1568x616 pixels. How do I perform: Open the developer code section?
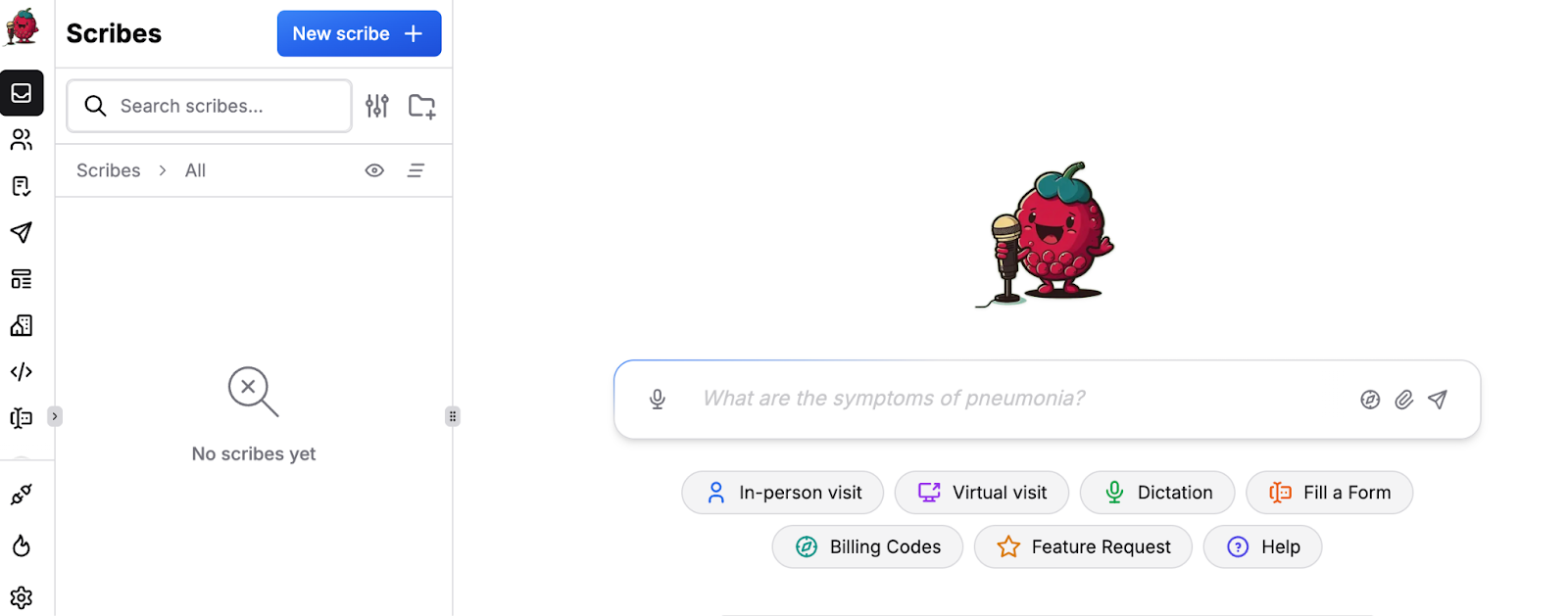tap(22, 371)
